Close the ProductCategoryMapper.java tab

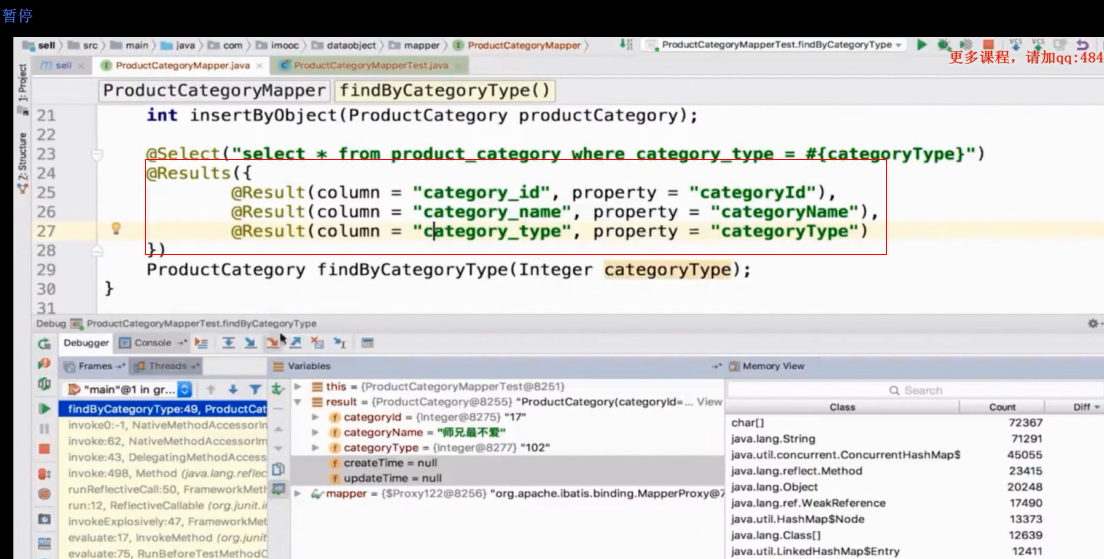point(260,65)
